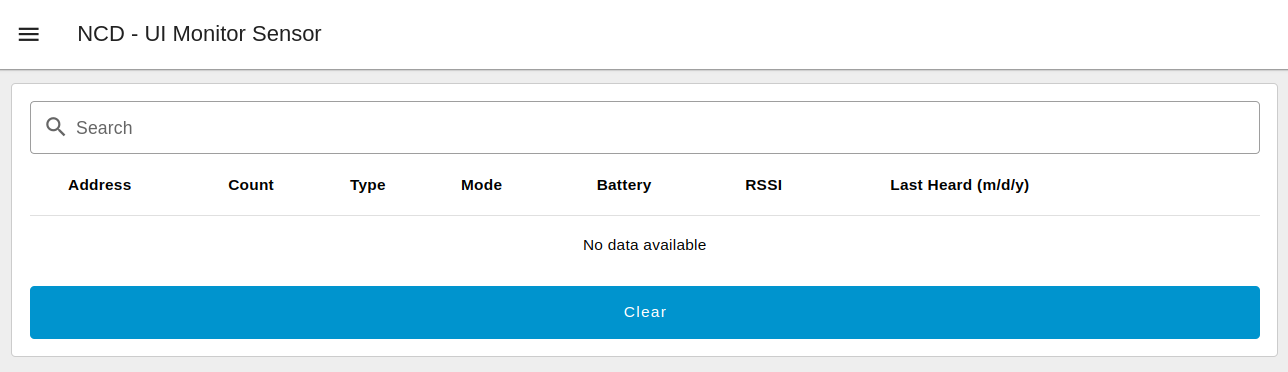This screenshot has height=372, width=1288.
Task: Click the Search placeholder text
Action: point(104,128)
